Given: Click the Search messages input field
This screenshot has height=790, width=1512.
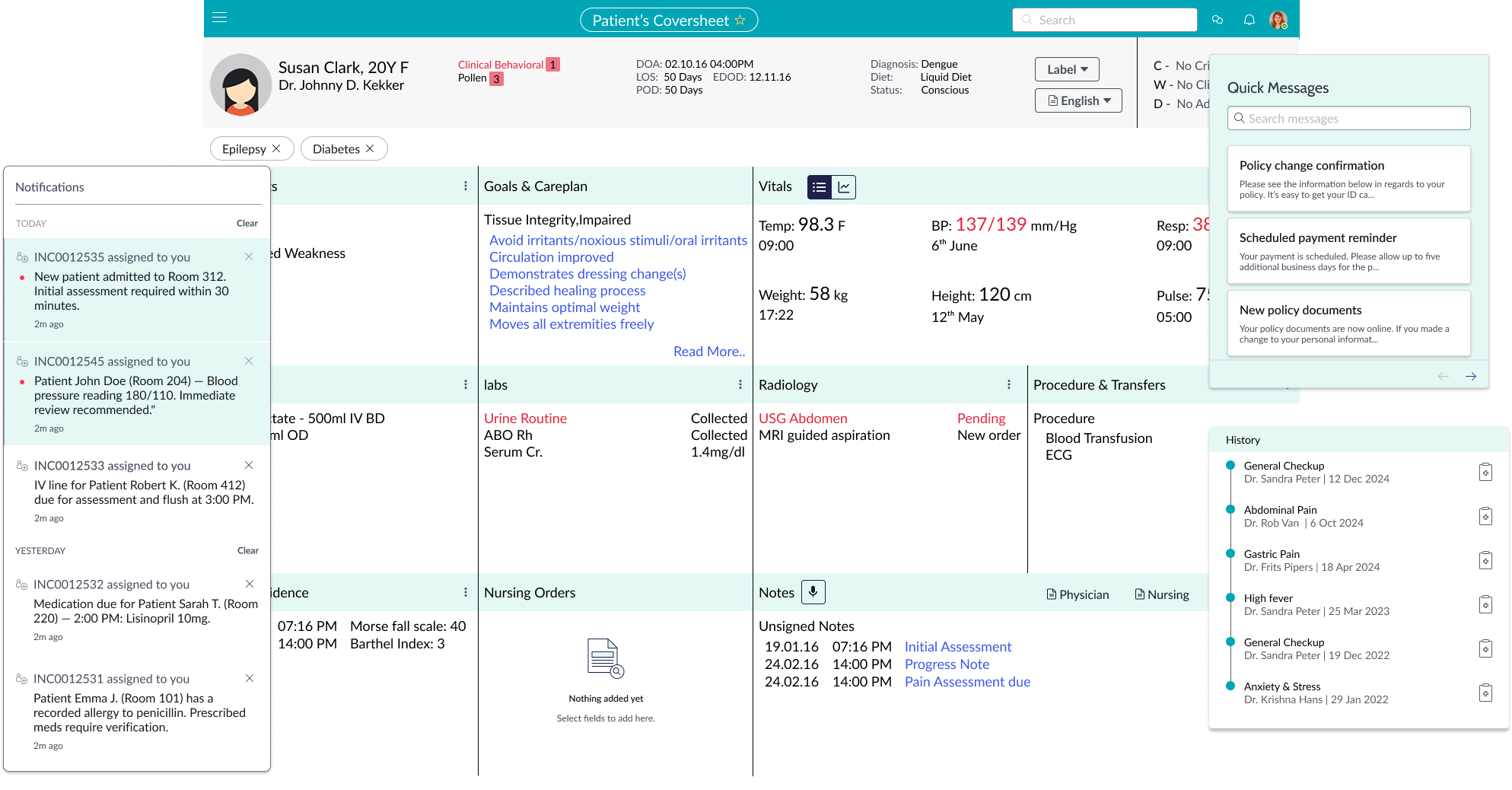Looking at the screenshot, I should point(1348,119).
